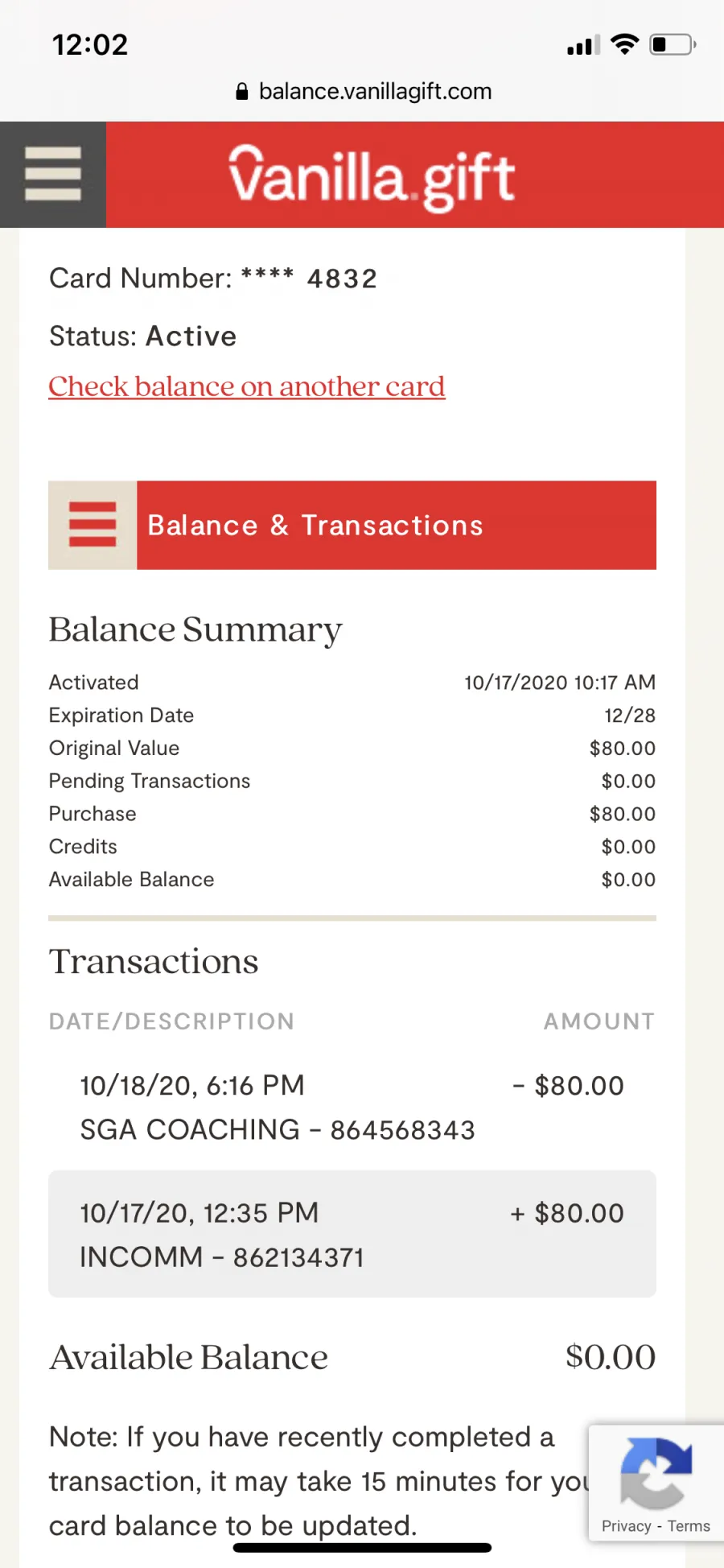The width and height of the screenshot is (724, 1568).
Task: Tap the Vanilla gift logo
Action: (x=372, y=178)
